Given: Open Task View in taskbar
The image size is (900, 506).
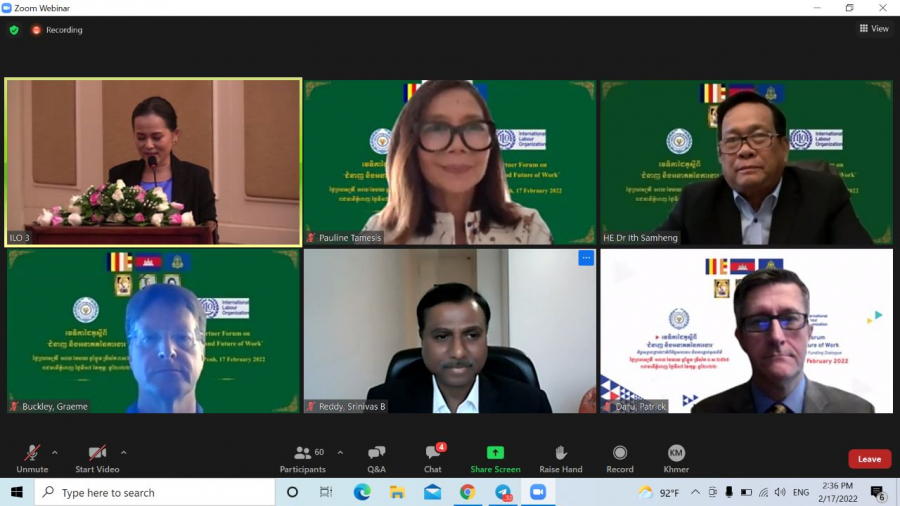Looking at the screenshot, I should click(326, 492).
